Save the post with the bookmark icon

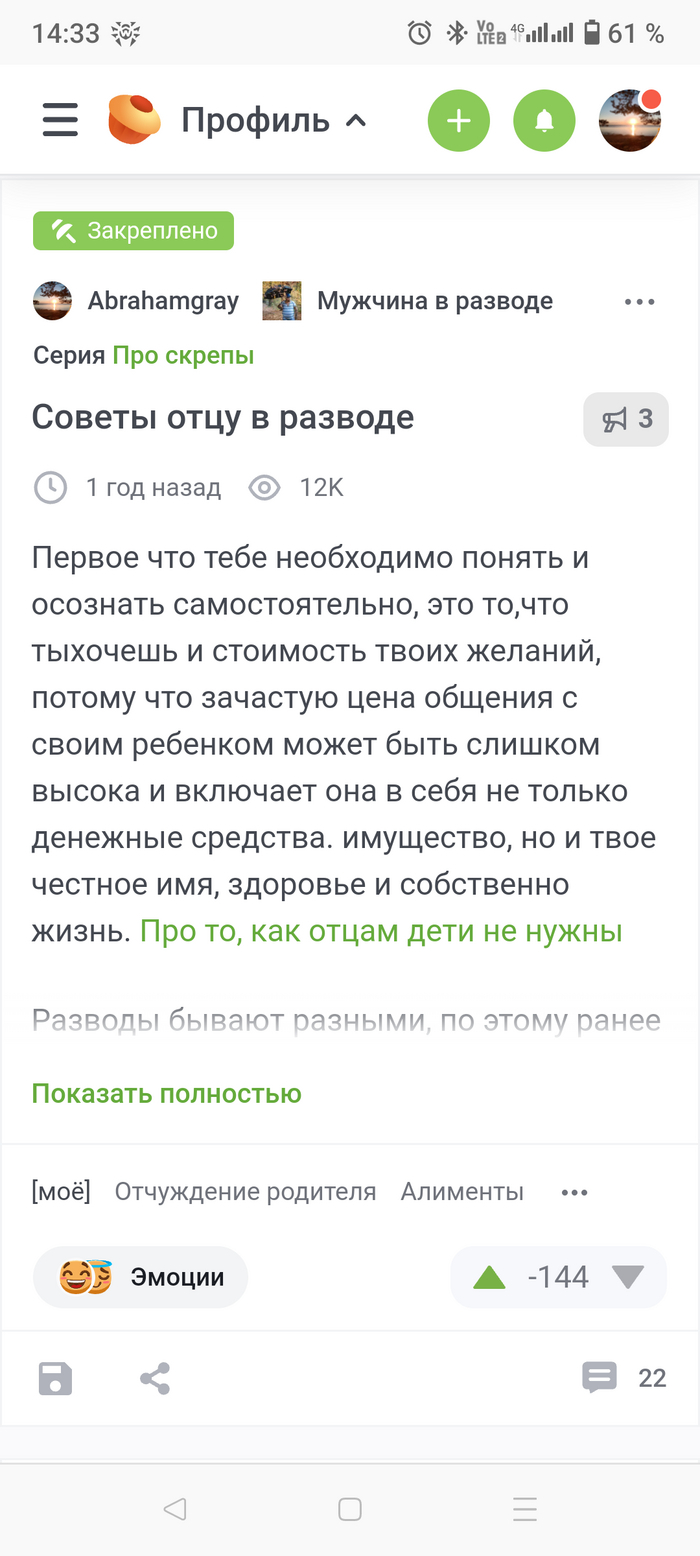click(x=55, y=1377)
